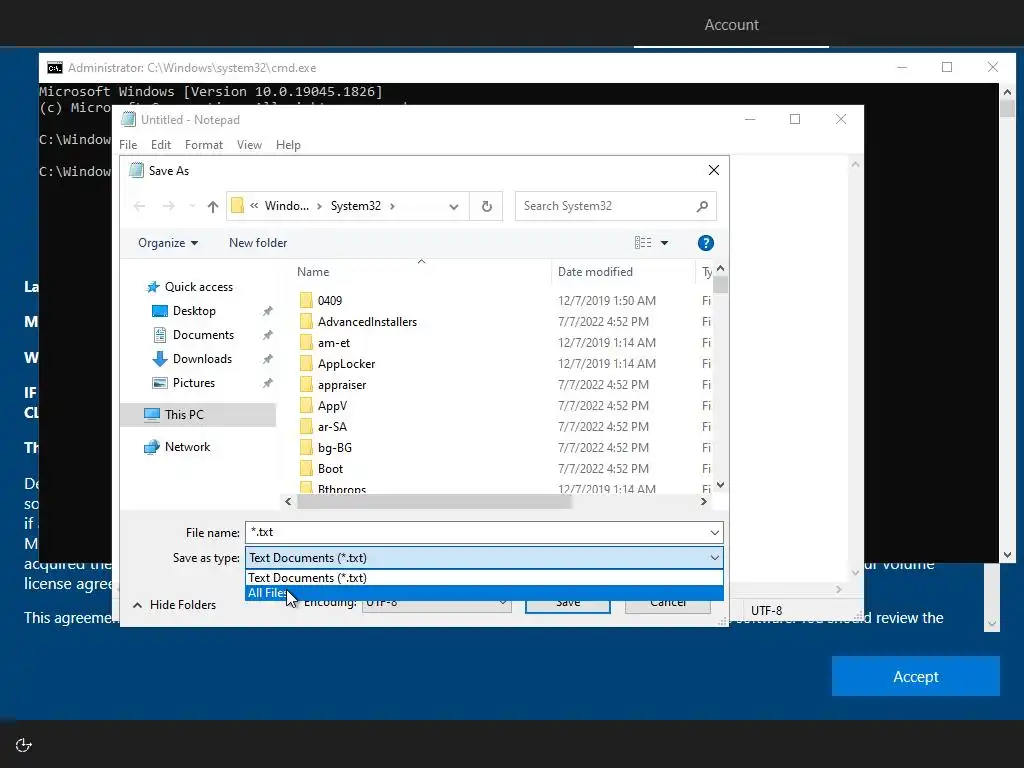Open the Save As dialog help
This screenshot has width=1024, height=768.
pyautogui.click(x=705, y=243)
